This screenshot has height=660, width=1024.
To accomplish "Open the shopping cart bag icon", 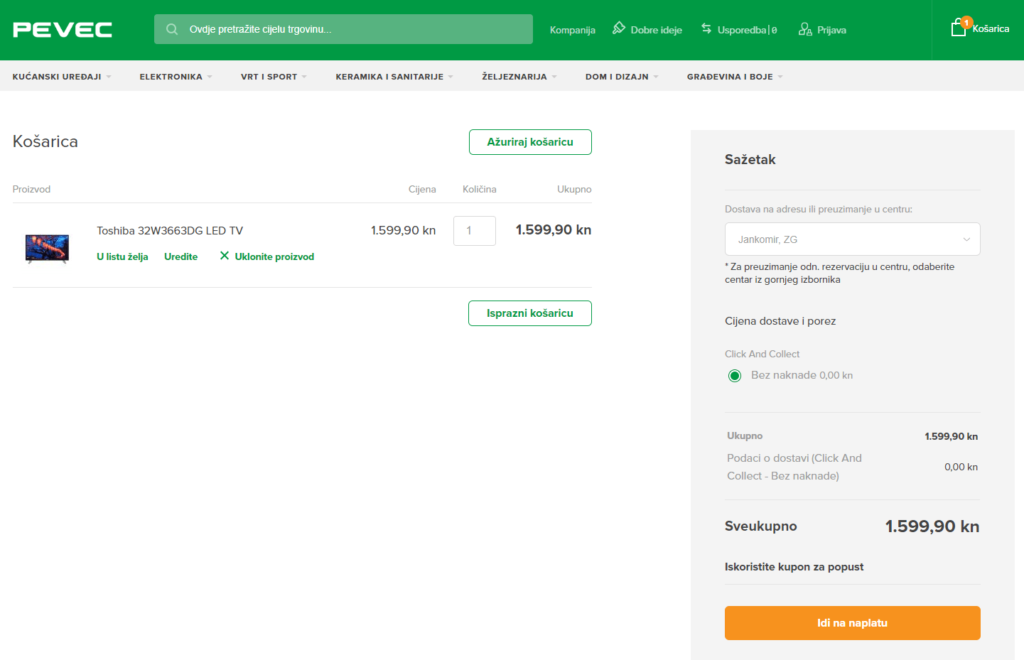I will 958,28.
